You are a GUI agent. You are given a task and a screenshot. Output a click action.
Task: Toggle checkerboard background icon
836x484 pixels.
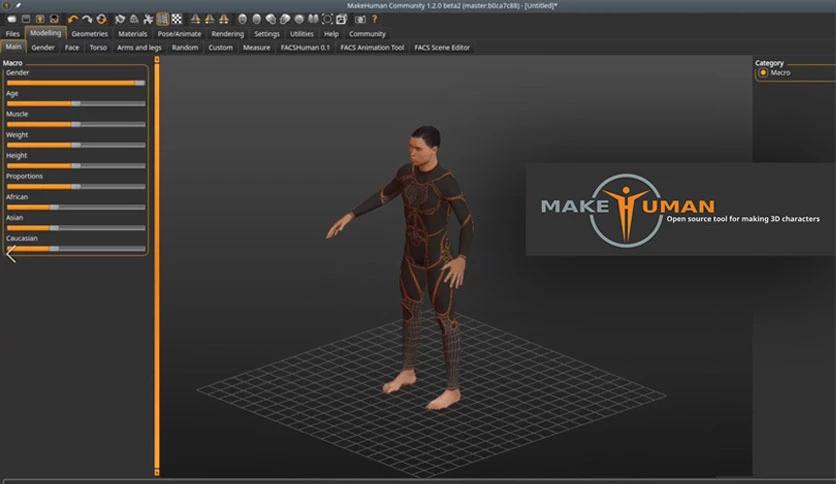(x=176, y=19)
